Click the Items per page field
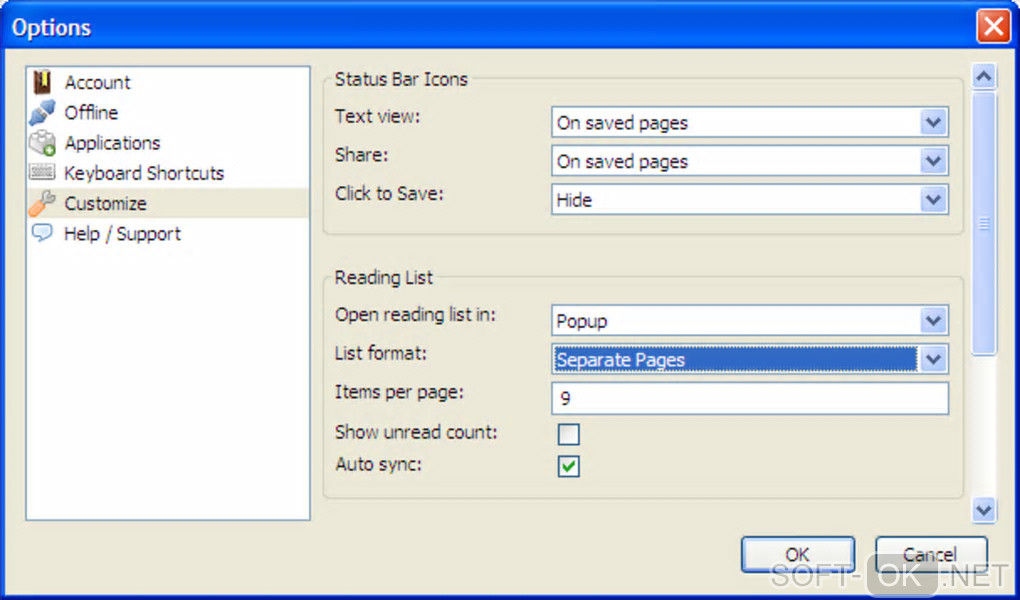Screen dimensions: 1020x600 [x=748, y=398]
